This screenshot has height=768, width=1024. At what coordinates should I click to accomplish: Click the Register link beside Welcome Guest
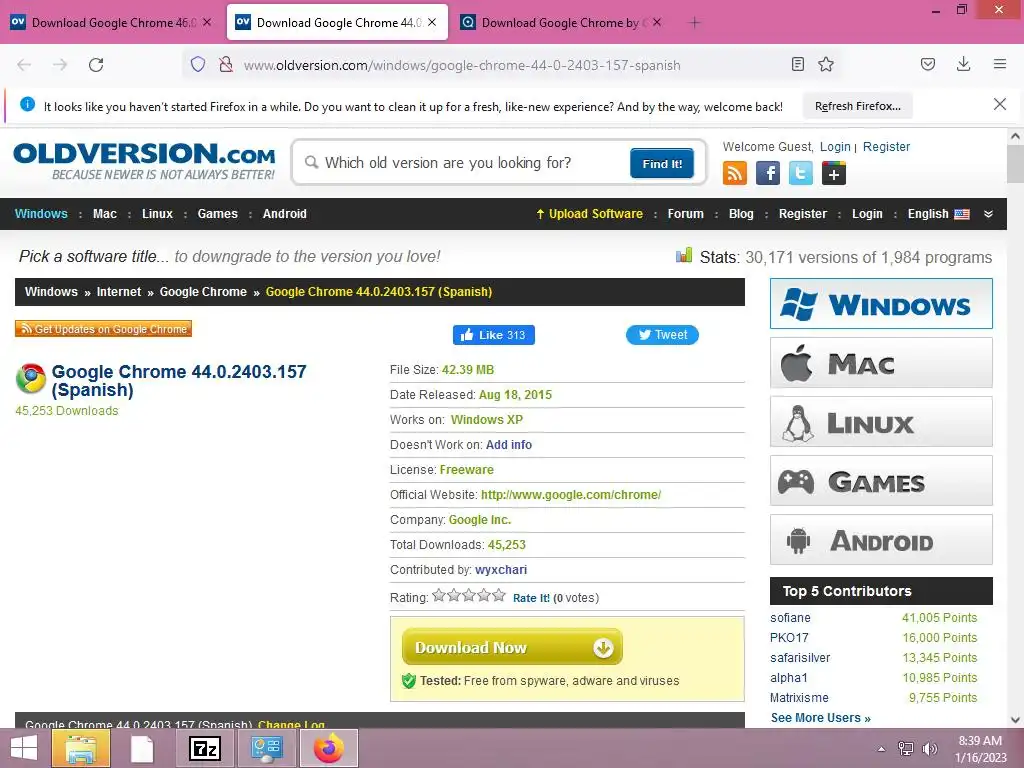[886, 147]
